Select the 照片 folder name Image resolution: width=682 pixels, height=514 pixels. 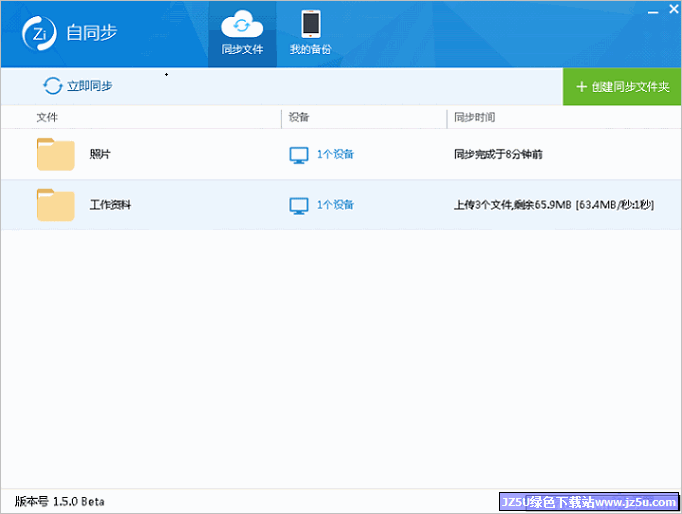tap(100, 154)
